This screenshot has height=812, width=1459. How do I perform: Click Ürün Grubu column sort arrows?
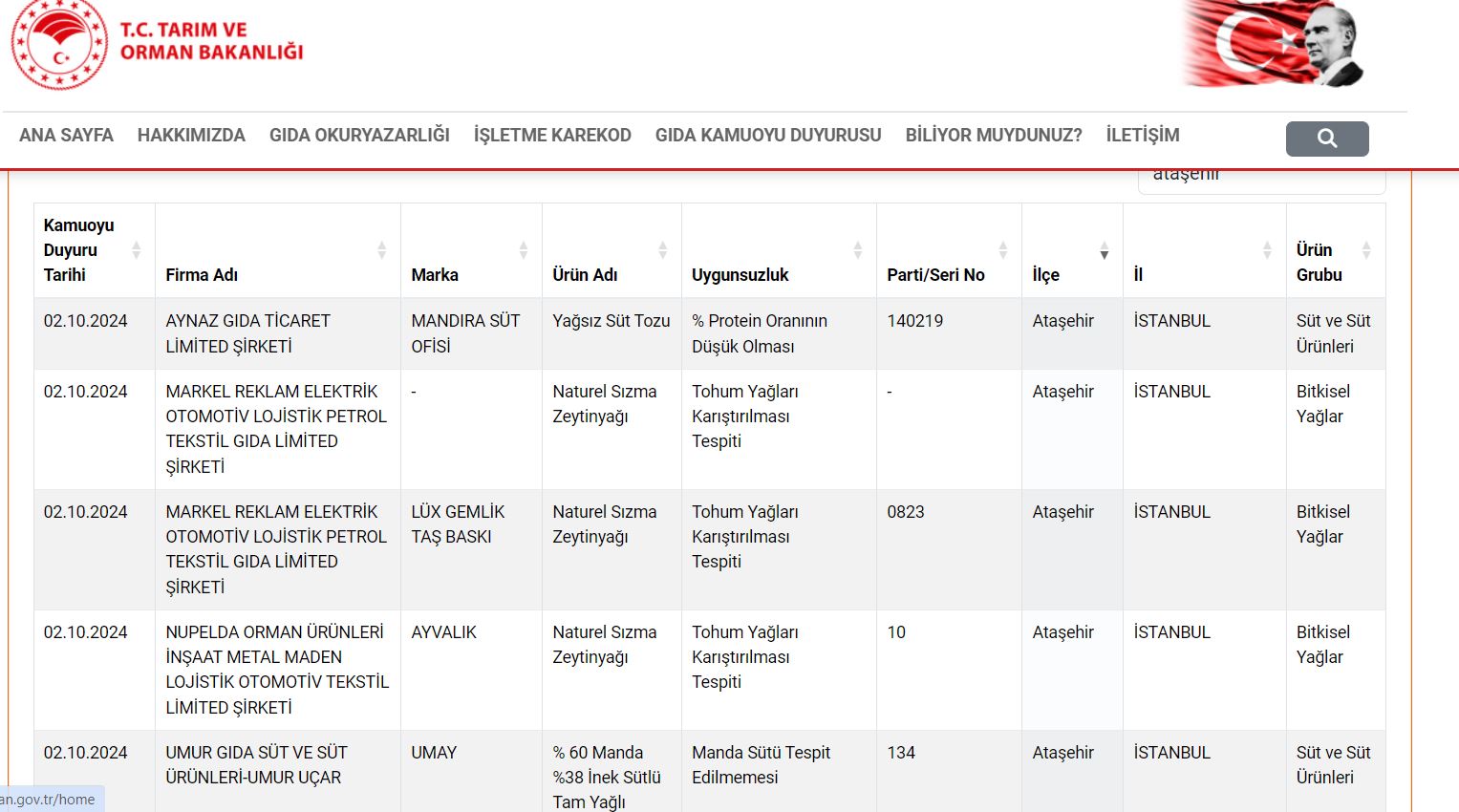point(1365,250)
